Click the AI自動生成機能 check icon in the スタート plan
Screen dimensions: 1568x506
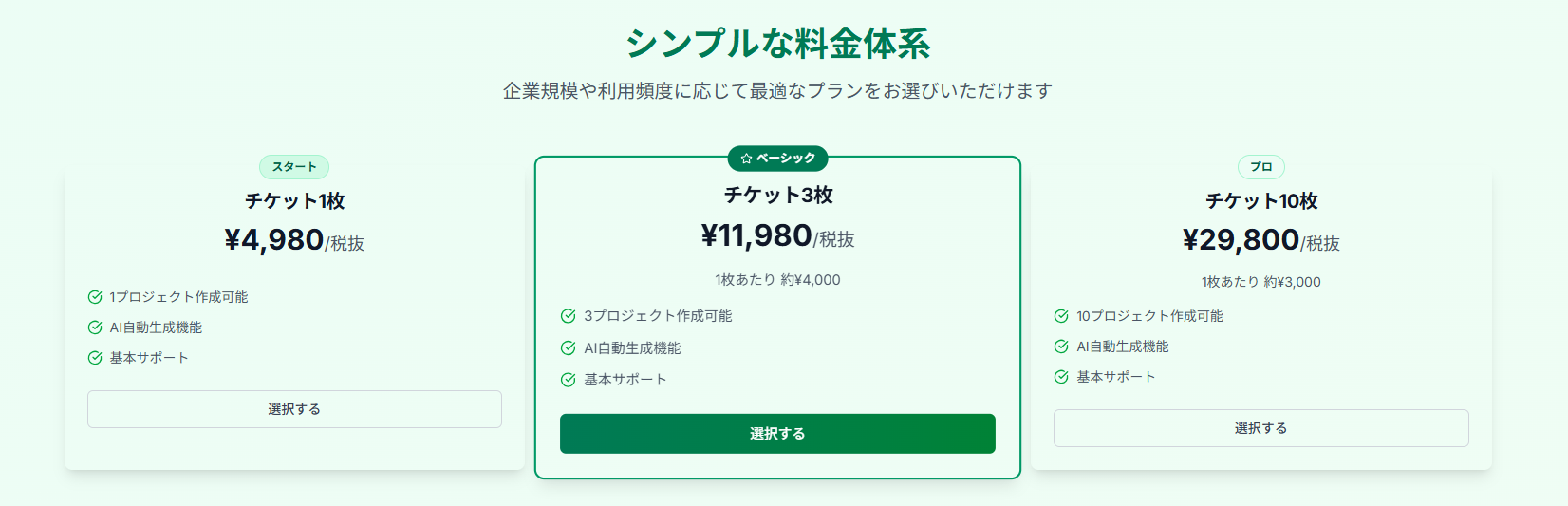[x=95, y=328]
